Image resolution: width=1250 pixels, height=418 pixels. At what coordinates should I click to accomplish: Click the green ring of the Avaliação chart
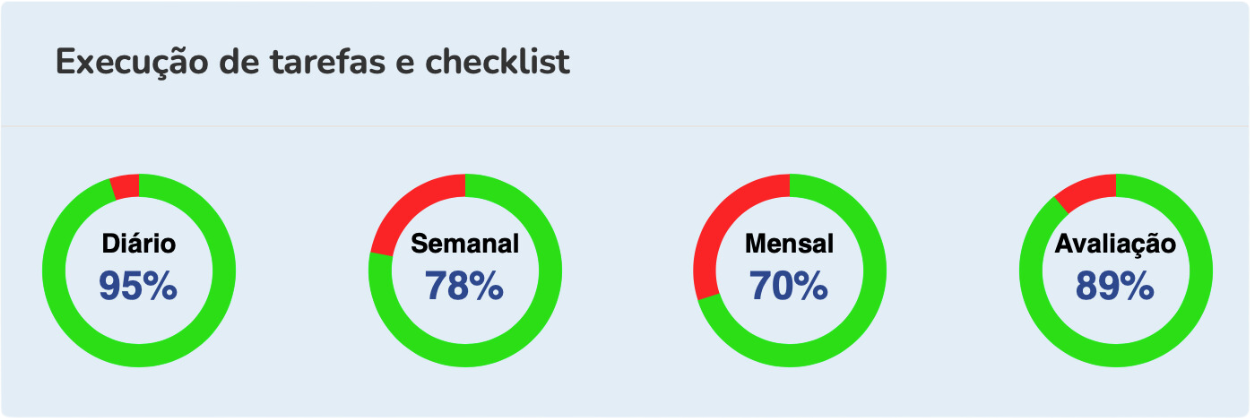[1115, 354]
